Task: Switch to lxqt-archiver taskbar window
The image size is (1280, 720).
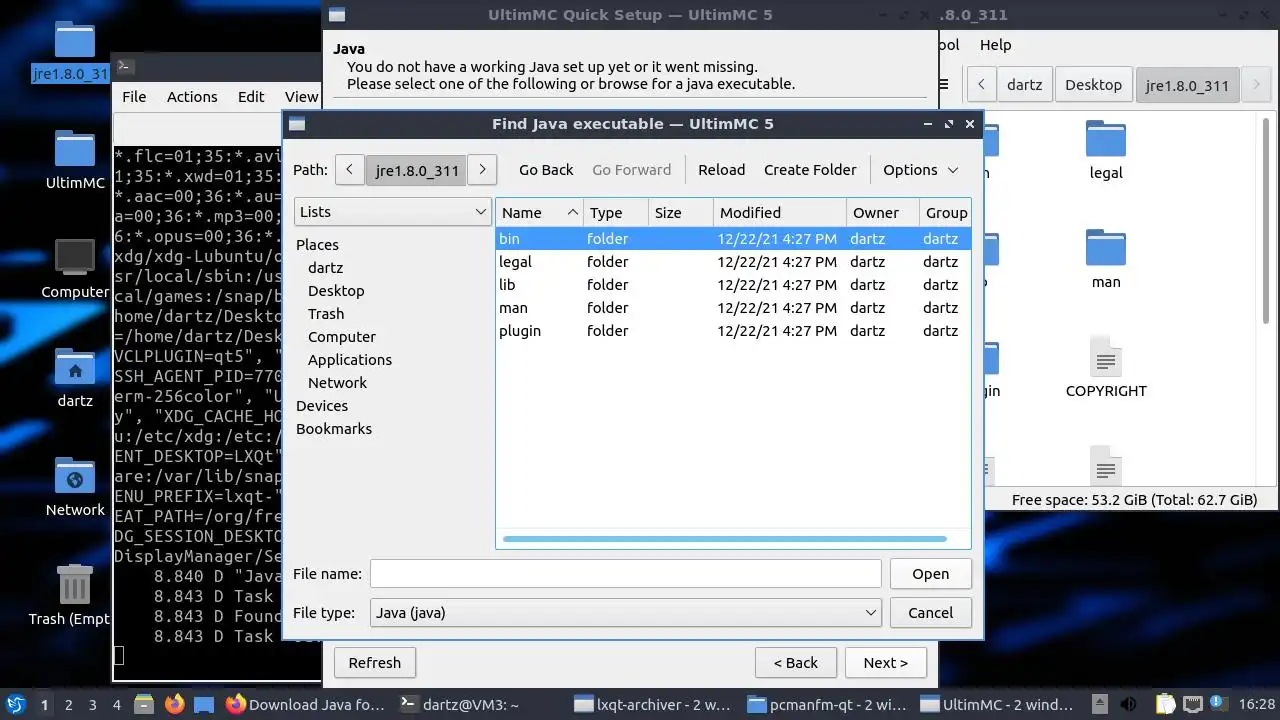Action: pos(652,704)
